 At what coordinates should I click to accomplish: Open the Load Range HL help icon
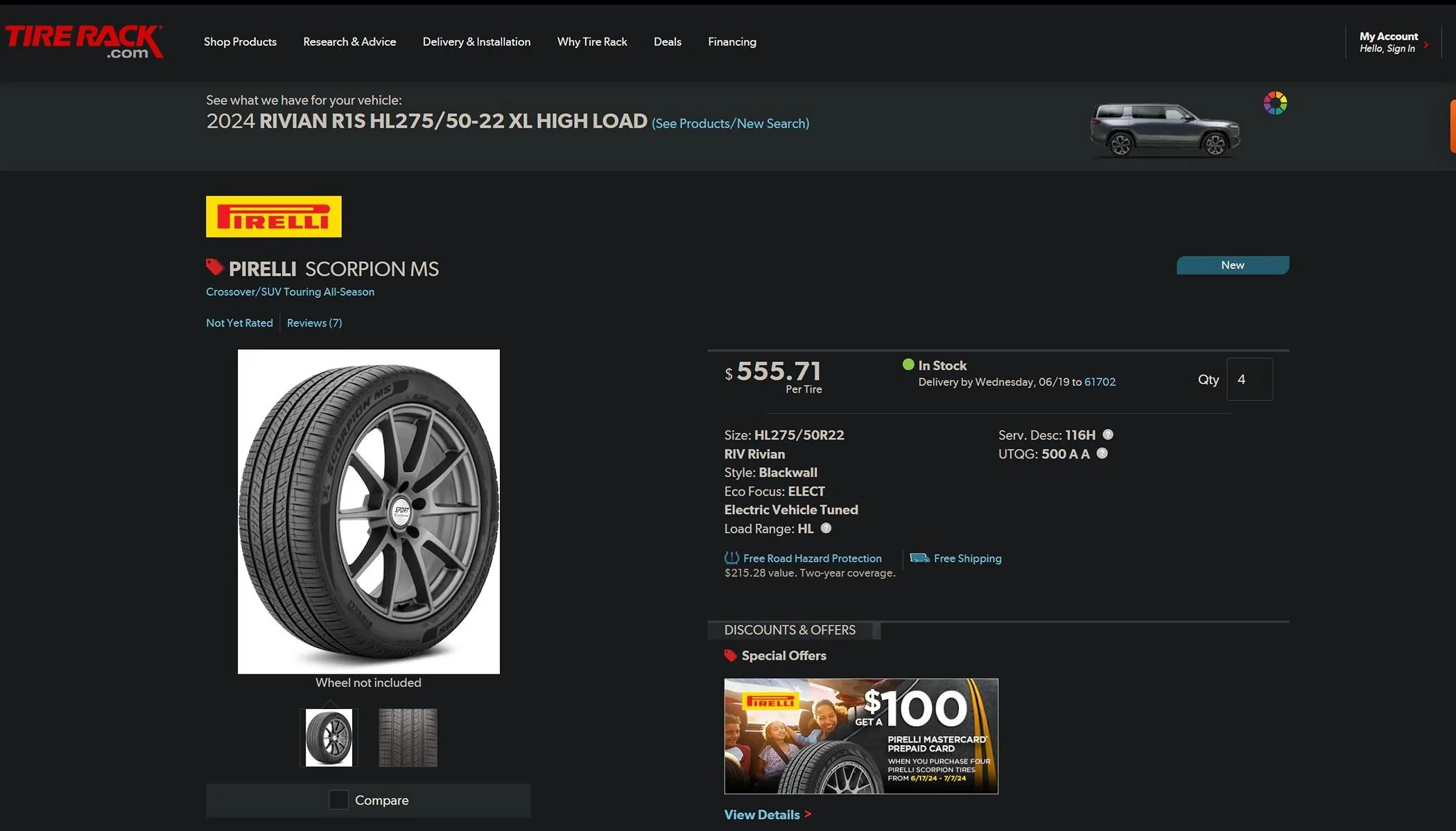[x=826, y=528]
